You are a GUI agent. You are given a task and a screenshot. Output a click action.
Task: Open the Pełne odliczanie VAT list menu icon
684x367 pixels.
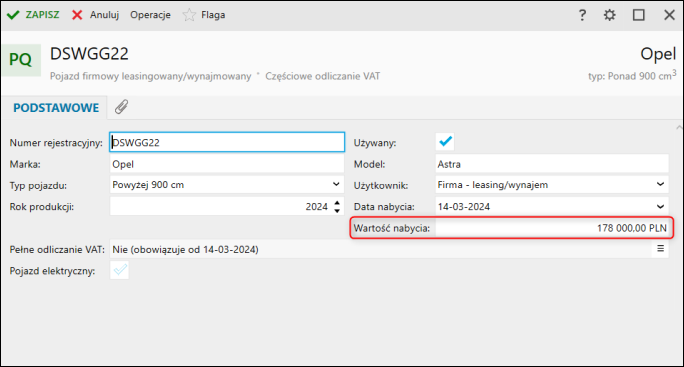click(x=660, y=249)
